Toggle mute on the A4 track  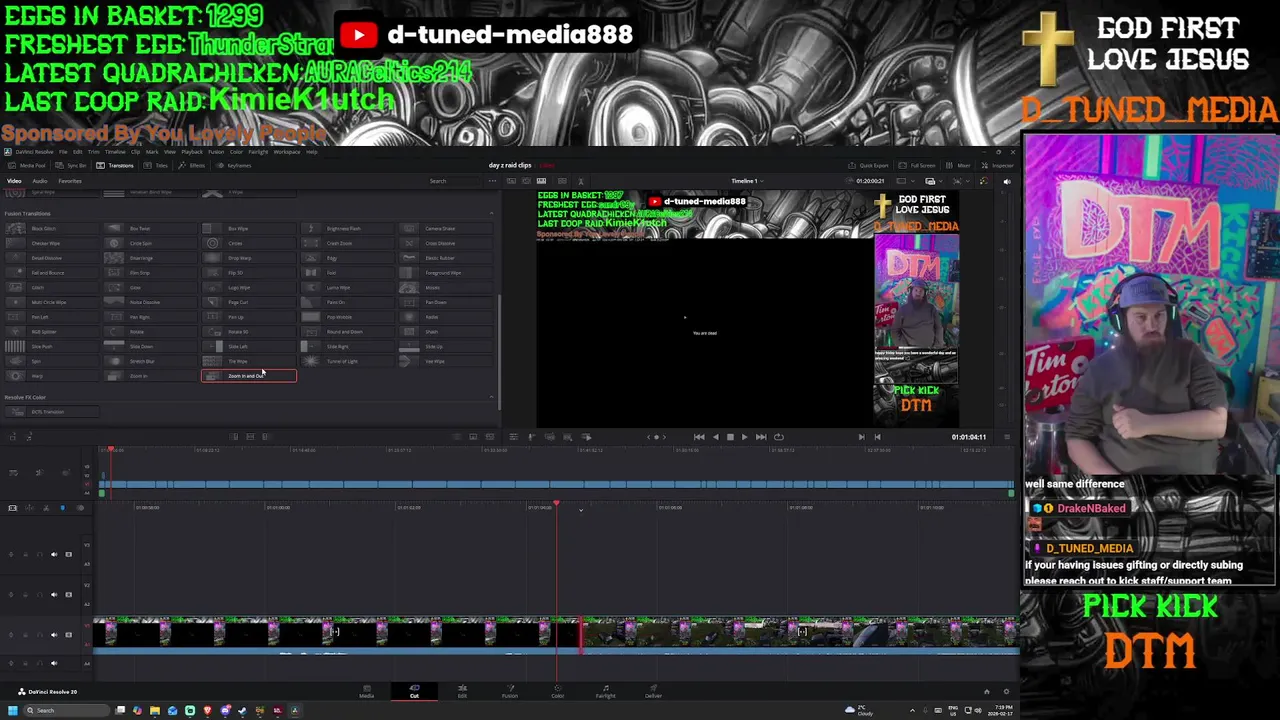[x=54, y=662]
